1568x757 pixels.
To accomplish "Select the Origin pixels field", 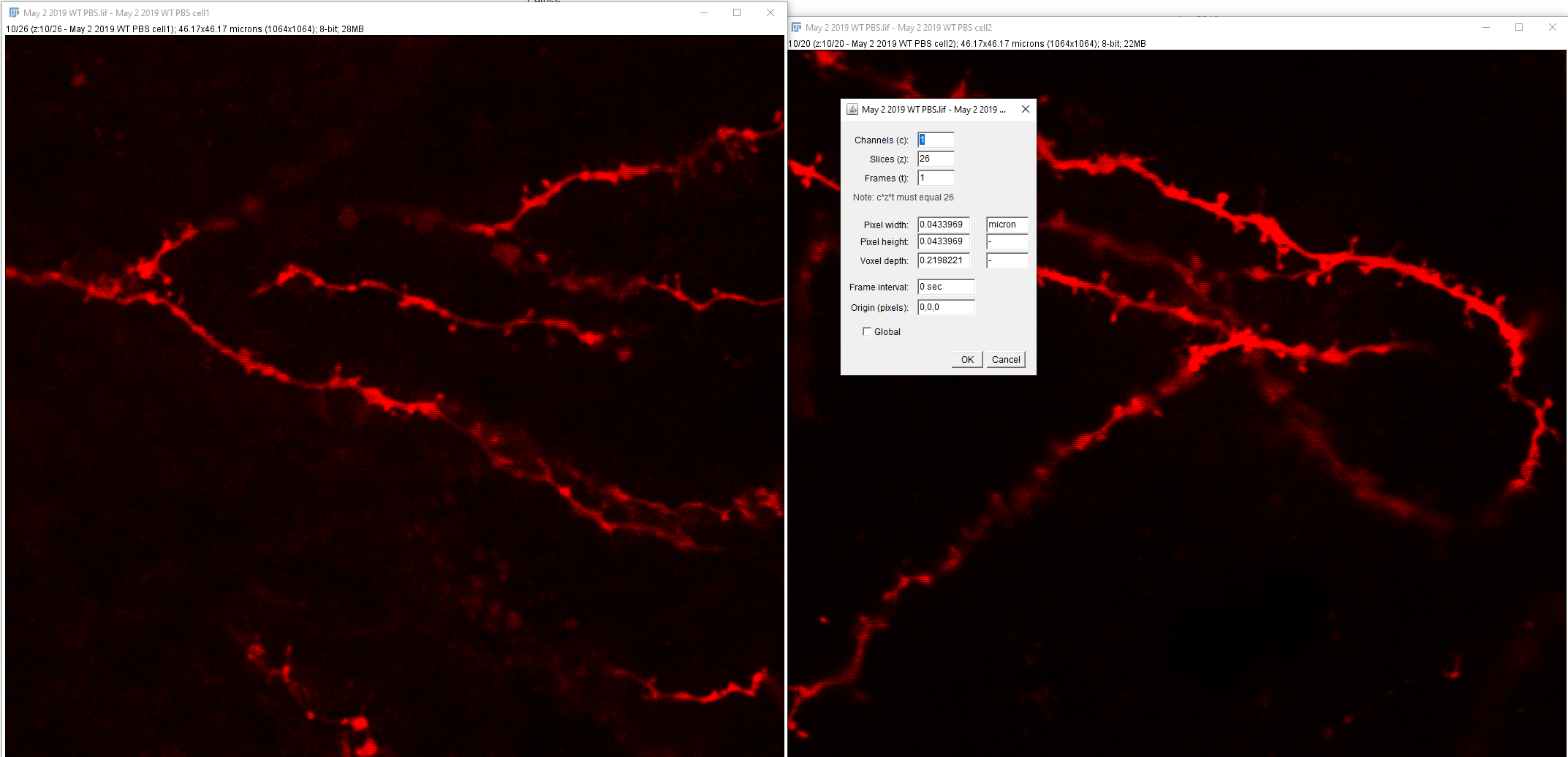I will point(945,307).
